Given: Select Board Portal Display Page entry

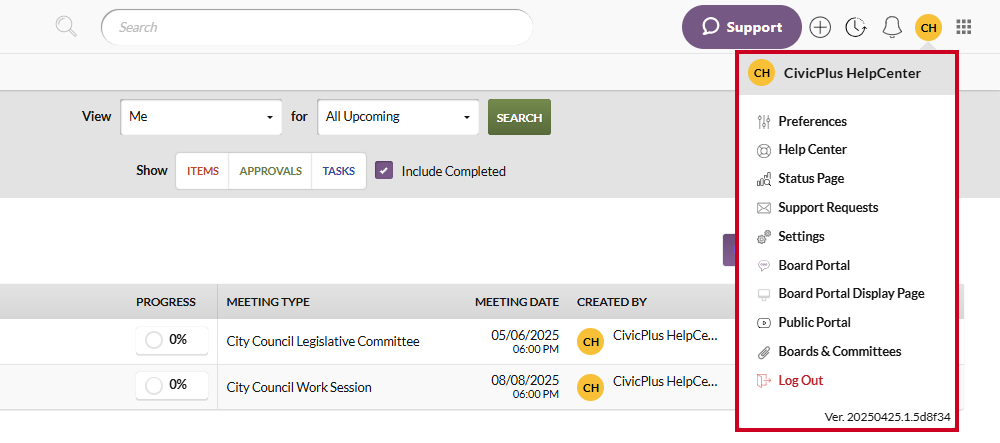Looking at the screenshot, I should pos(851,294).
